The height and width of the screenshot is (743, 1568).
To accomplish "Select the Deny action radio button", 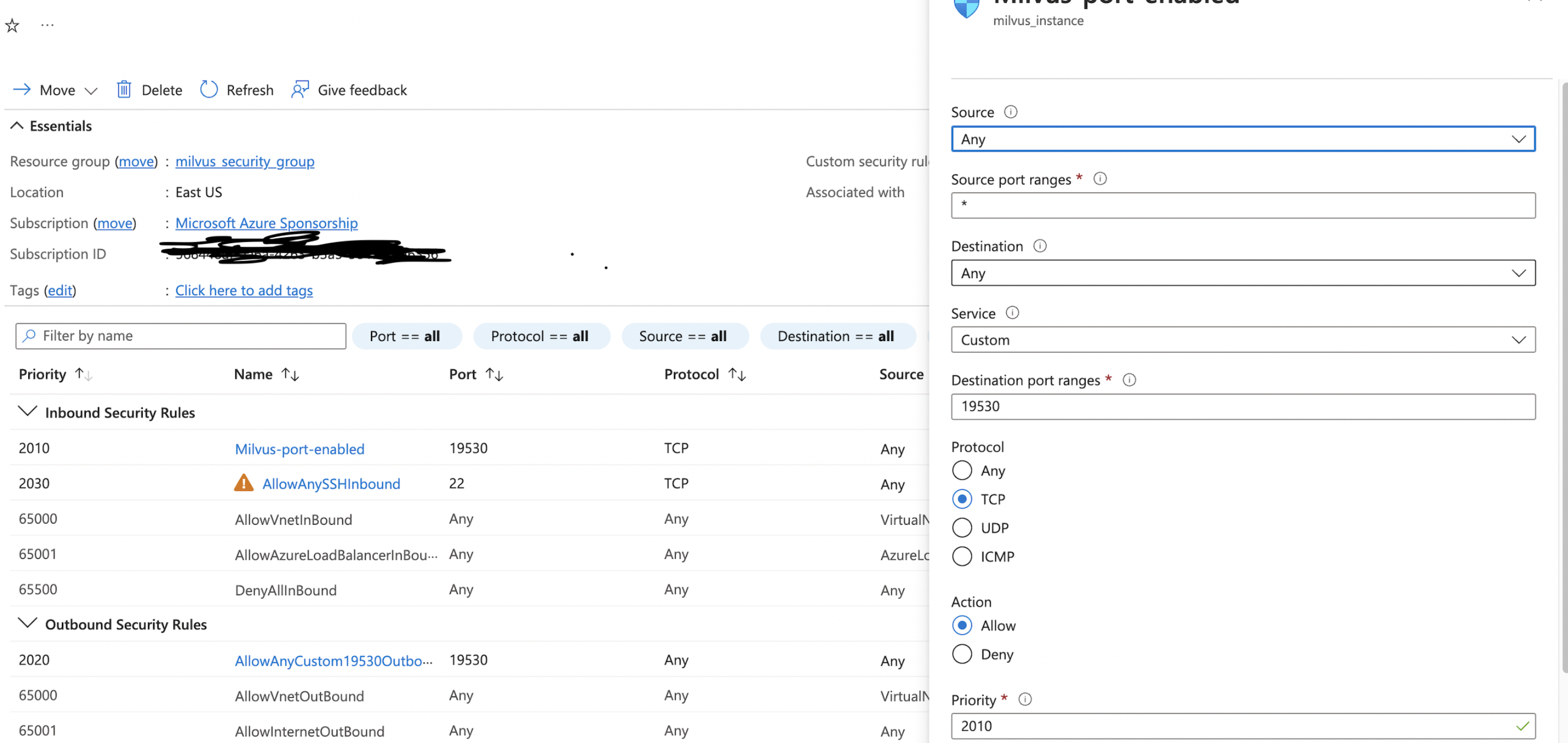I will tap(961, 654).
